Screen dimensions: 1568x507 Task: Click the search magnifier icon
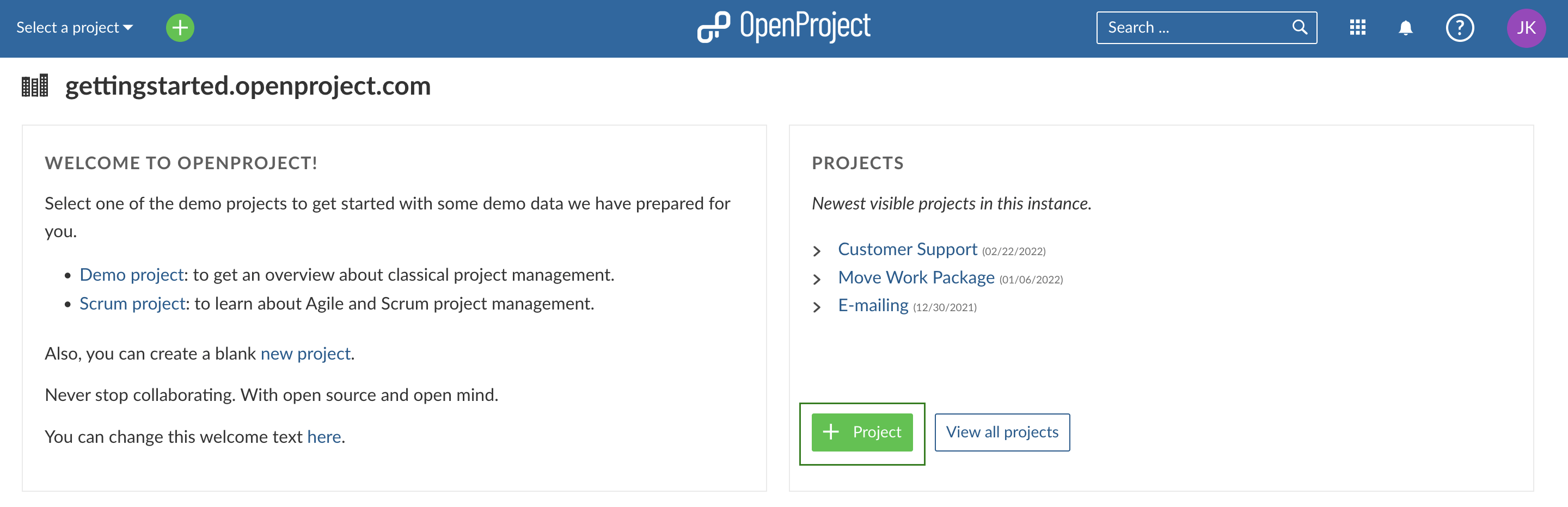1300,27
